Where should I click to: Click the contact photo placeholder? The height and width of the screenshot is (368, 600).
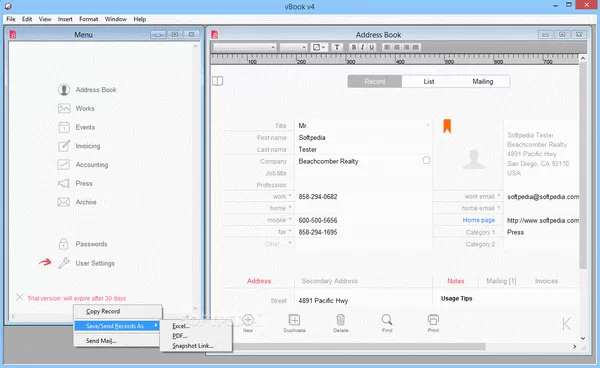coord(473,159)
